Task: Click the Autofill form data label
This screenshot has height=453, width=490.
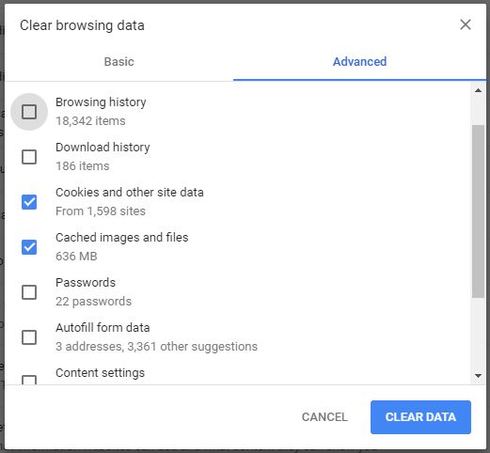Action: click(x=103, y=328)
